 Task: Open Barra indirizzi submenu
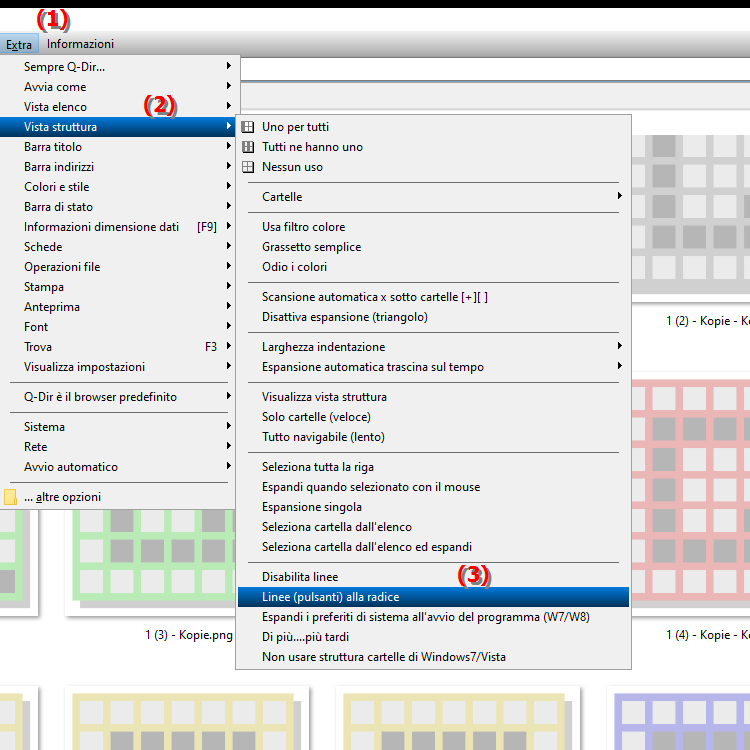click(117, 167)
